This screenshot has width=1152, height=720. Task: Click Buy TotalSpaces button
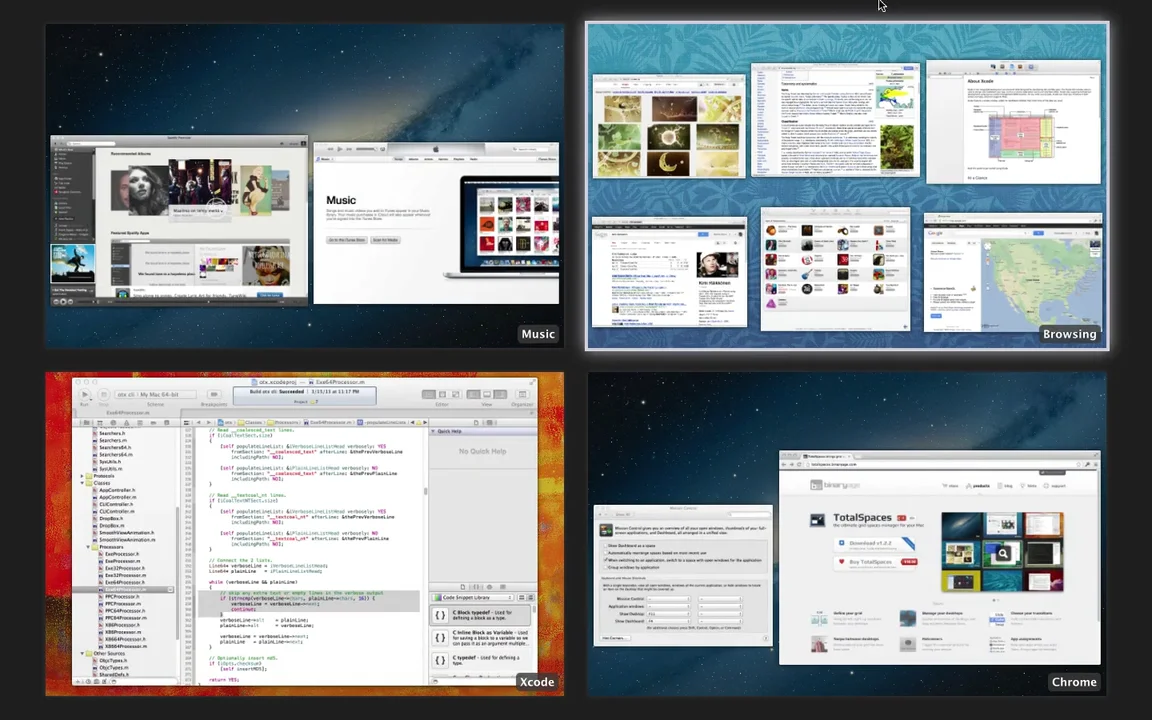[x=875, y=562]
